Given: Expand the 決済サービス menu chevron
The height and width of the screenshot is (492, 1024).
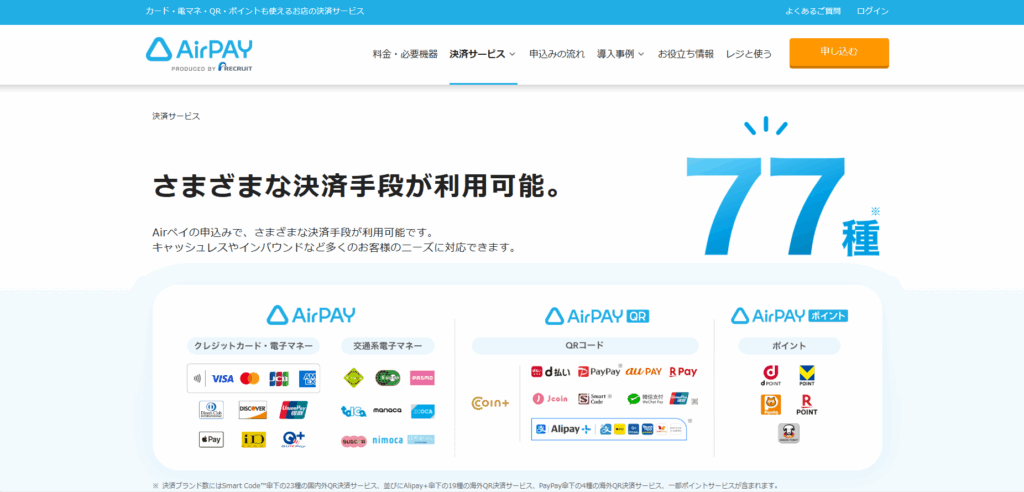Looking at the screenshot, I should tap(513, 54).
